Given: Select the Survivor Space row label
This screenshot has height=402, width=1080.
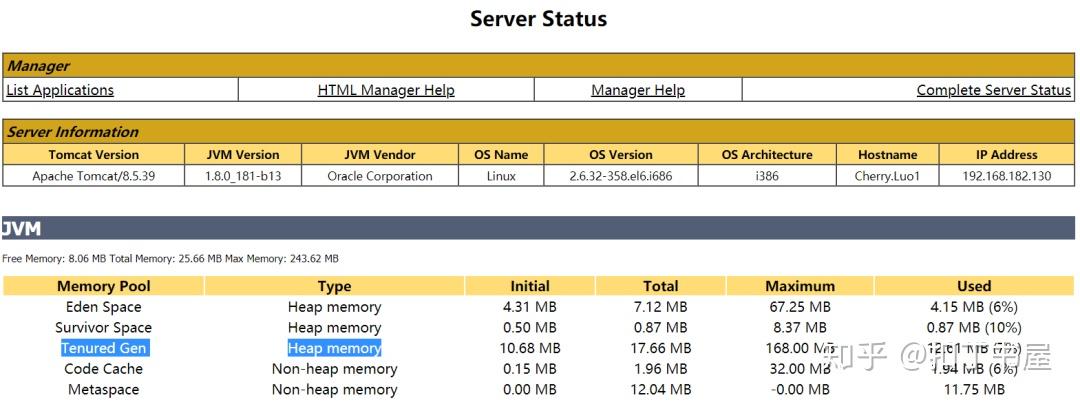Looking at the screenshot, I should [x=103, y=328].
